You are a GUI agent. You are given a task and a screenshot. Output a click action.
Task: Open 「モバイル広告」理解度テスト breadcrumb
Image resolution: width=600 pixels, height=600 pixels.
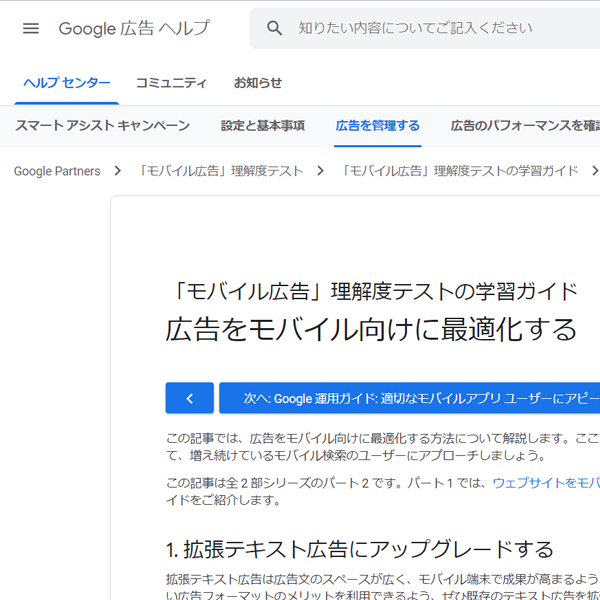click(221, 171)
